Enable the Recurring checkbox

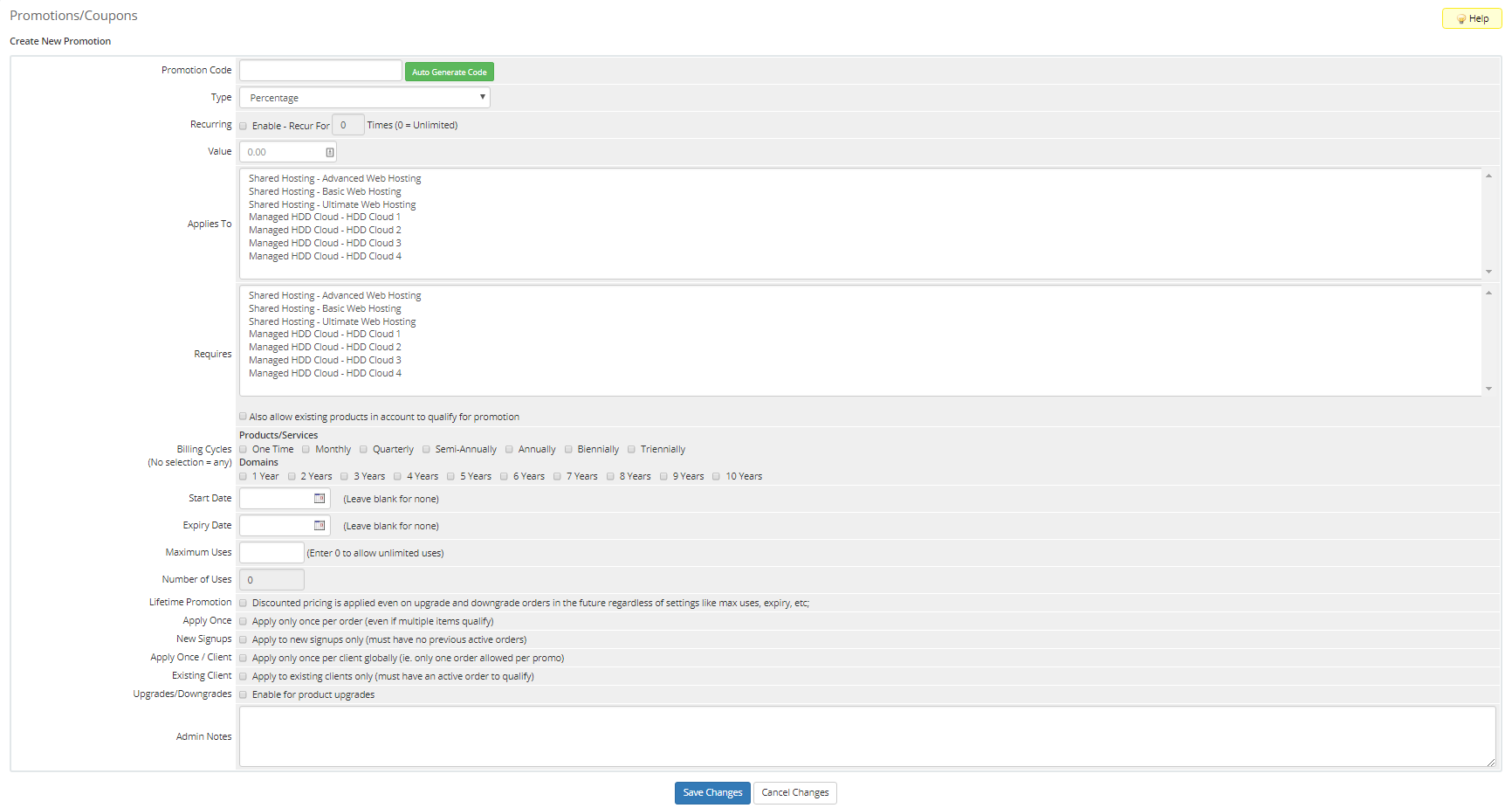(x=244, y=126)
